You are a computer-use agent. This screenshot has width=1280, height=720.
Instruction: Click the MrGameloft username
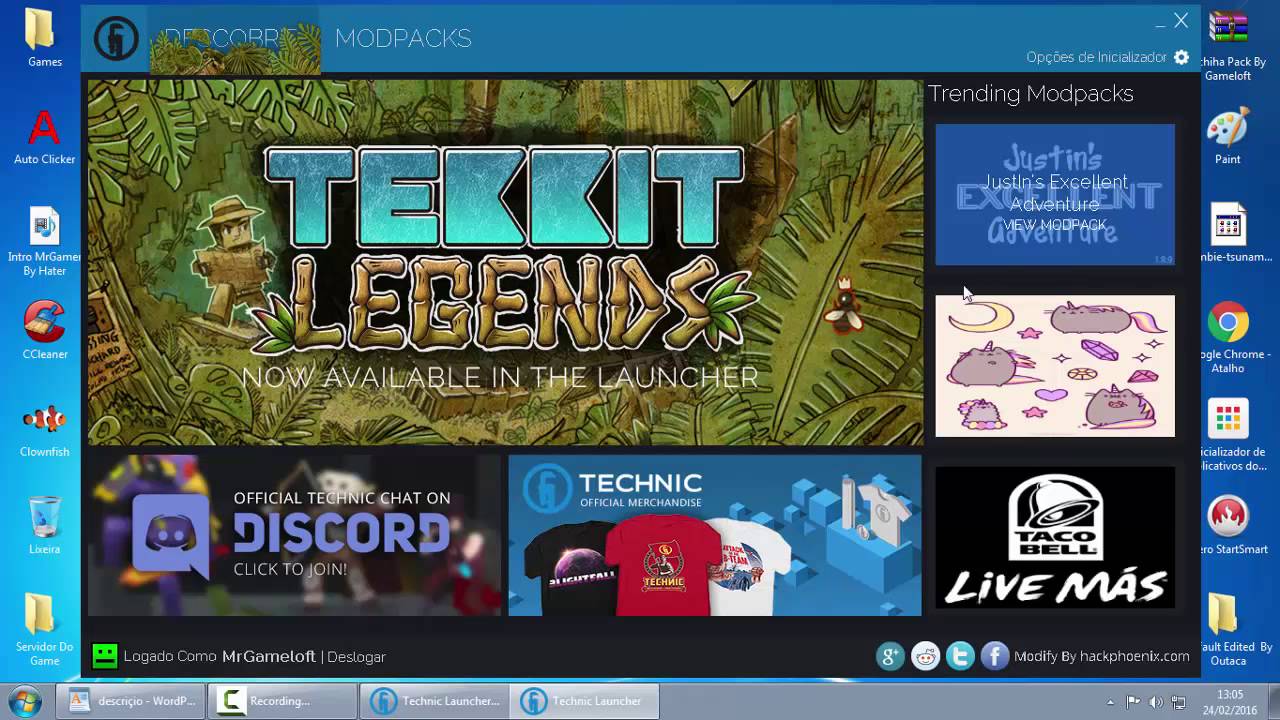[269, 656]
